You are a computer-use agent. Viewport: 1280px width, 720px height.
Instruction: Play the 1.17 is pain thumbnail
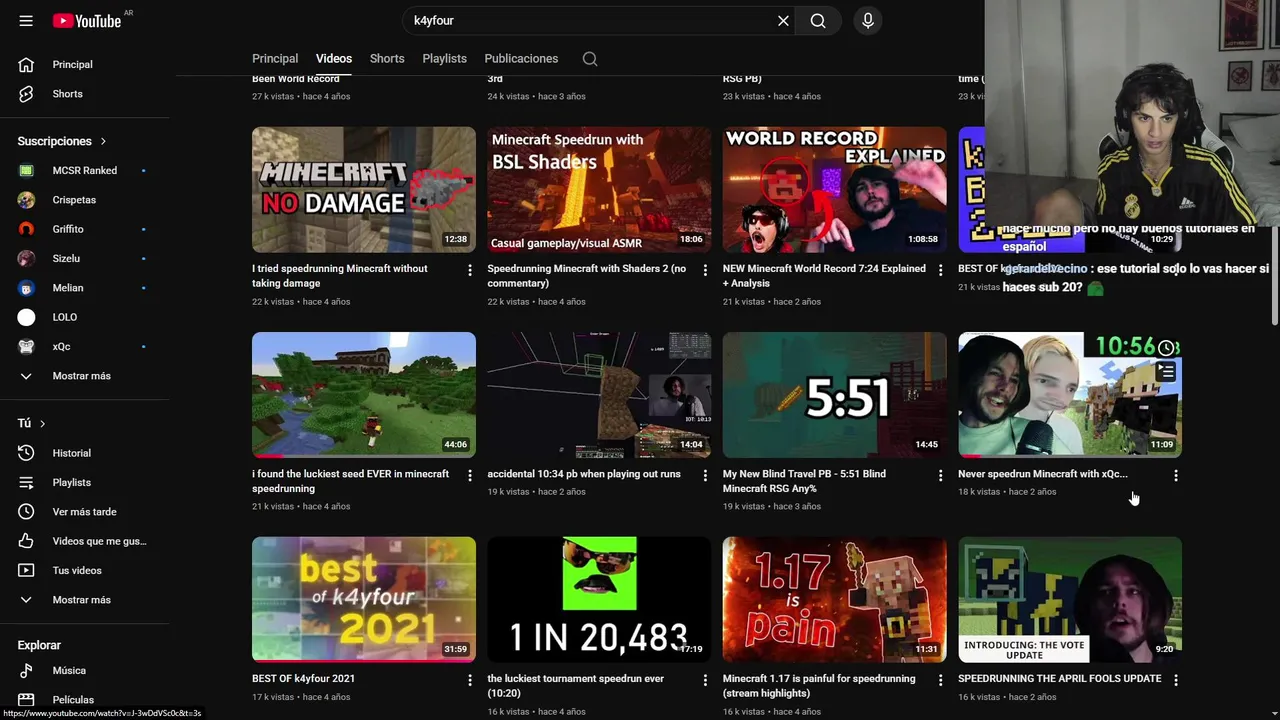coord(835,600)
